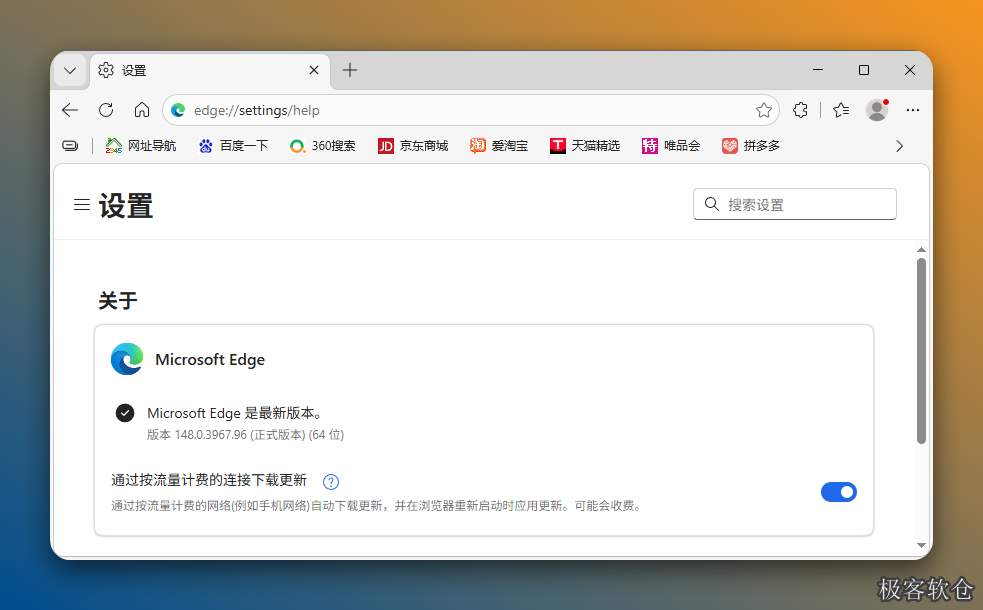Open 拼多多 bookmark
The width and height of the screenshot is (983, 610).
pyautogui.click(x=751, y=146)
